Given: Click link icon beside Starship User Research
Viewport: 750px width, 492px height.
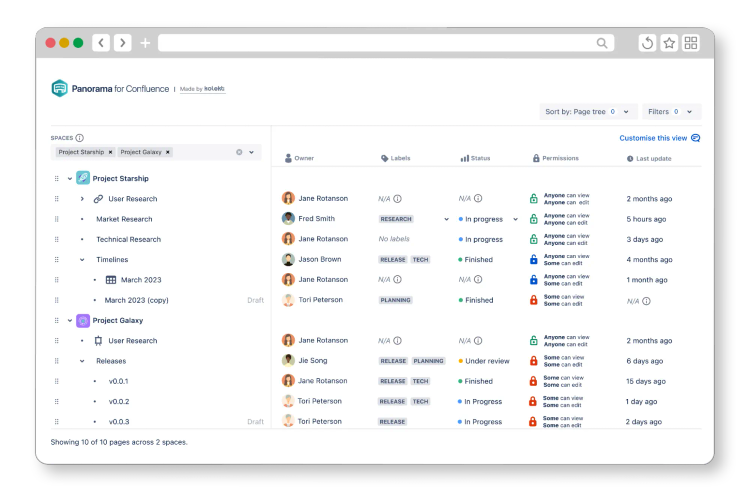Looking at the screenshot, I should click(98, 198).
